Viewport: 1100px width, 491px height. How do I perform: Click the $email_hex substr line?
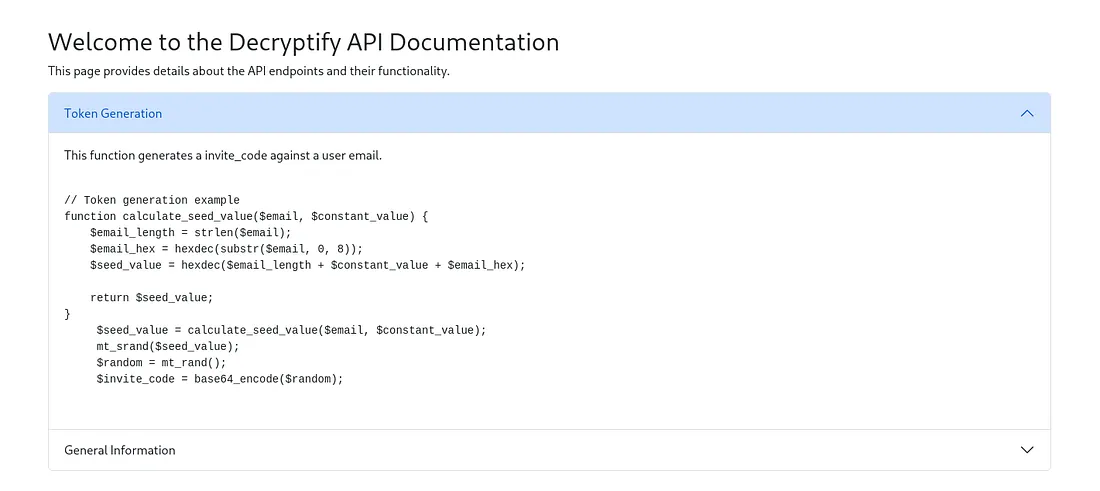pos(226,248)
